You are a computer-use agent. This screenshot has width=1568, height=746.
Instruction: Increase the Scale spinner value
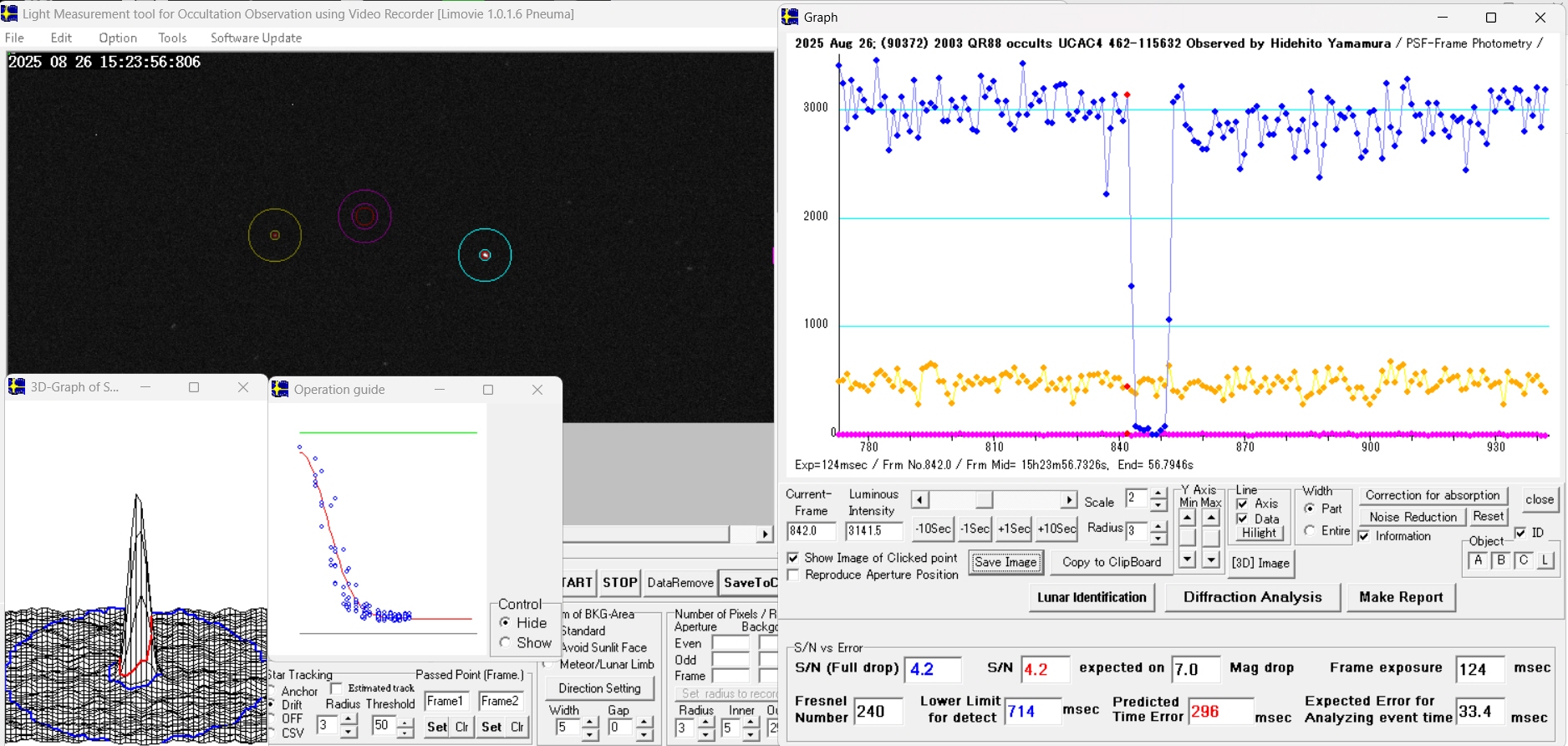[1158, 493]
